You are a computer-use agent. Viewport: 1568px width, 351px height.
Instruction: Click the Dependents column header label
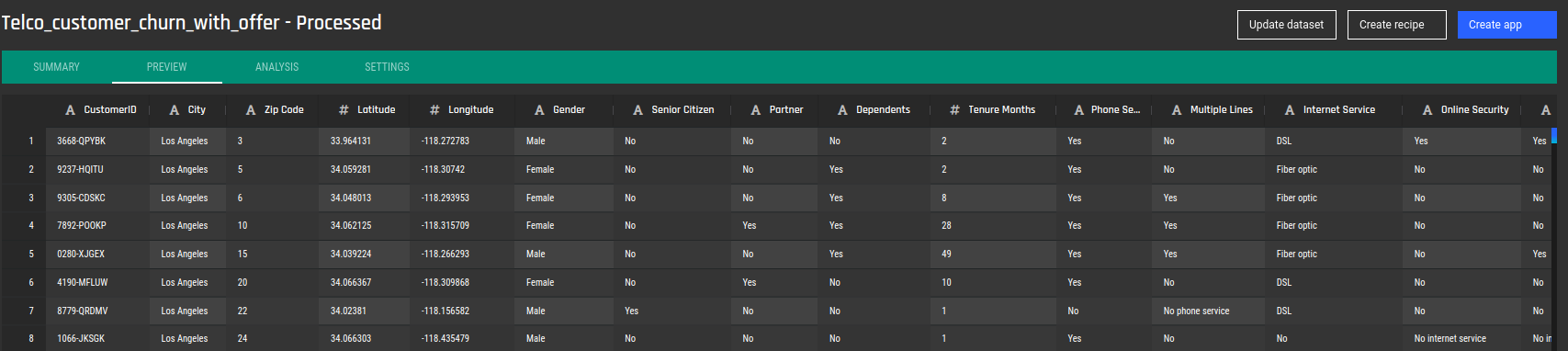(883, 109)
